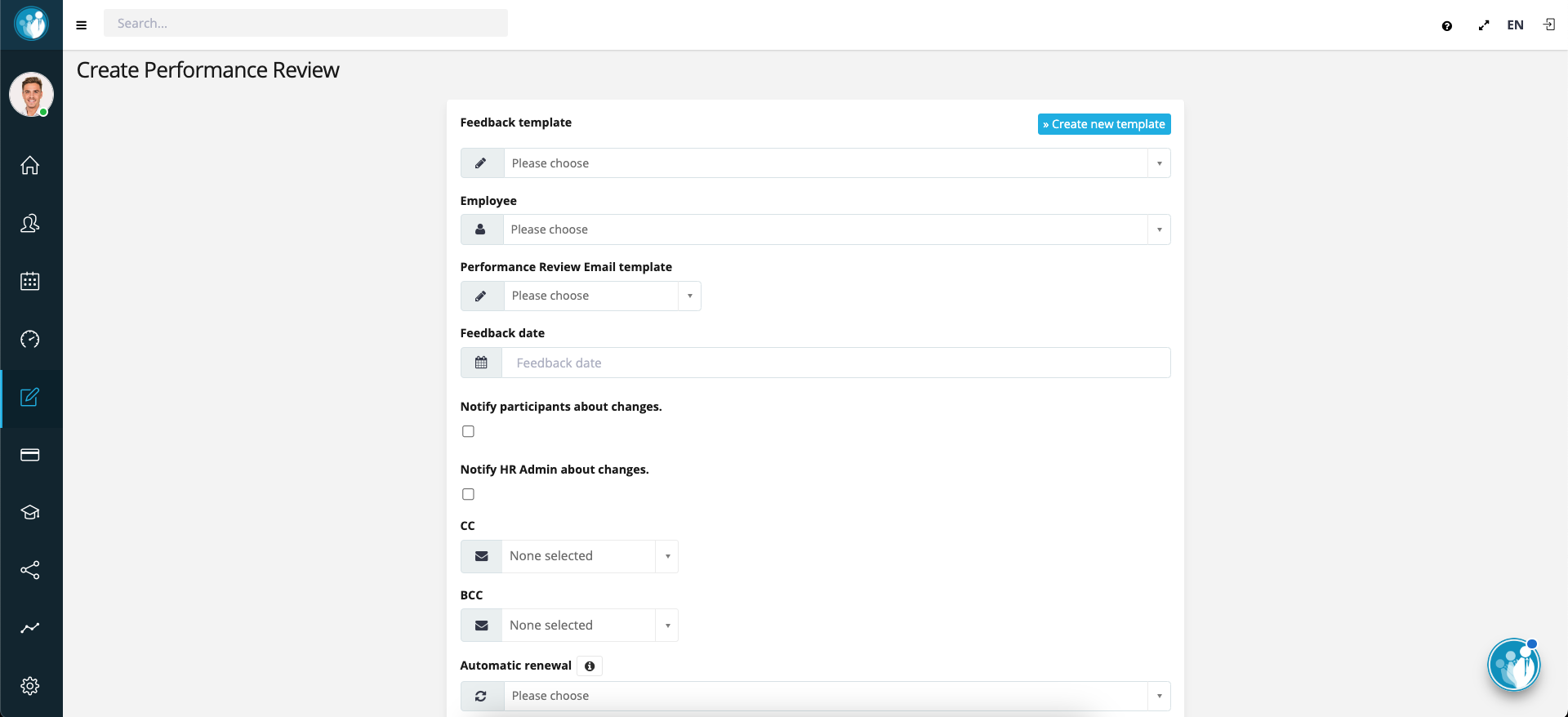1568x717 pixels.
Task: Switch language via EN menu
Action: pyautogui.click(x=1515, y=25)
